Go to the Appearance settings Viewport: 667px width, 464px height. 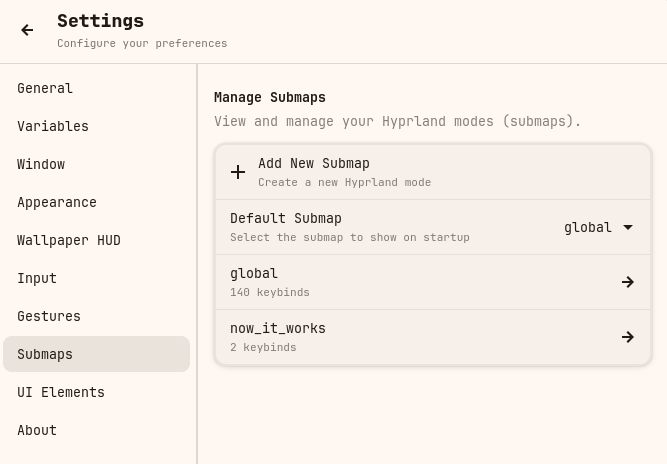click(57, 202)
